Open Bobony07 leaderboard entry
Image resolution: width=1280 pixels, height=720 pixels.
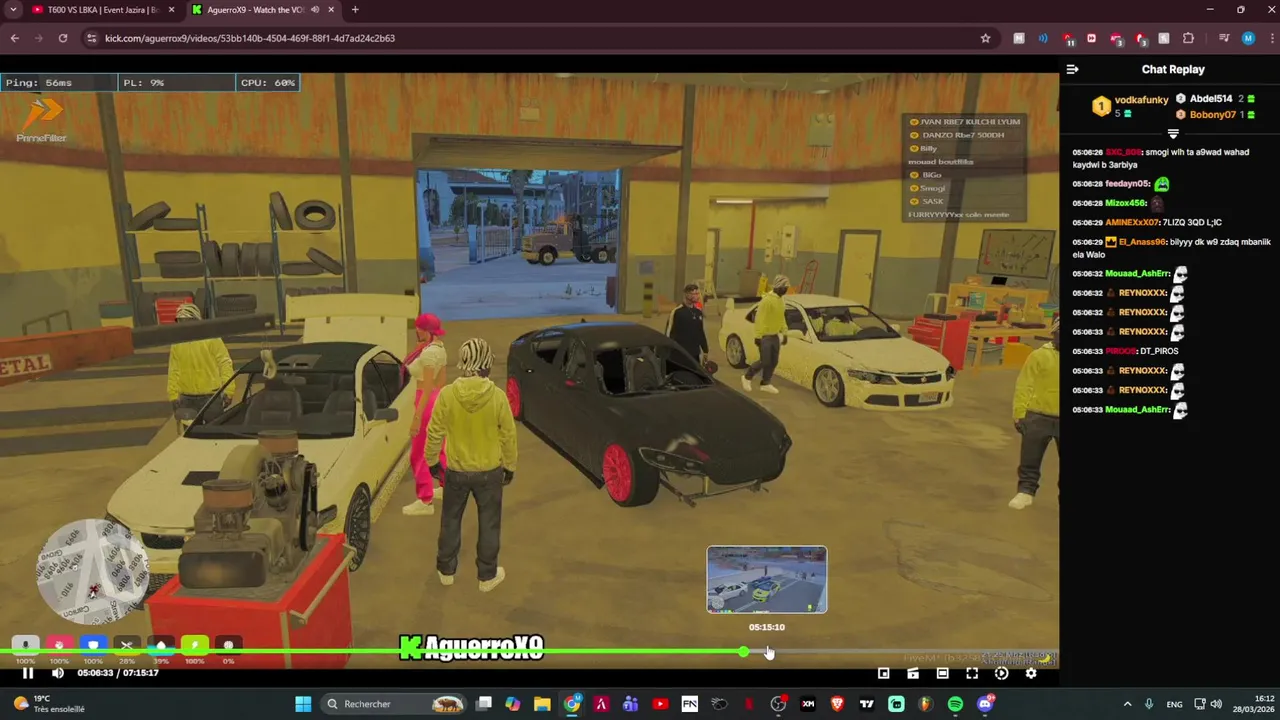[1215, 114]
